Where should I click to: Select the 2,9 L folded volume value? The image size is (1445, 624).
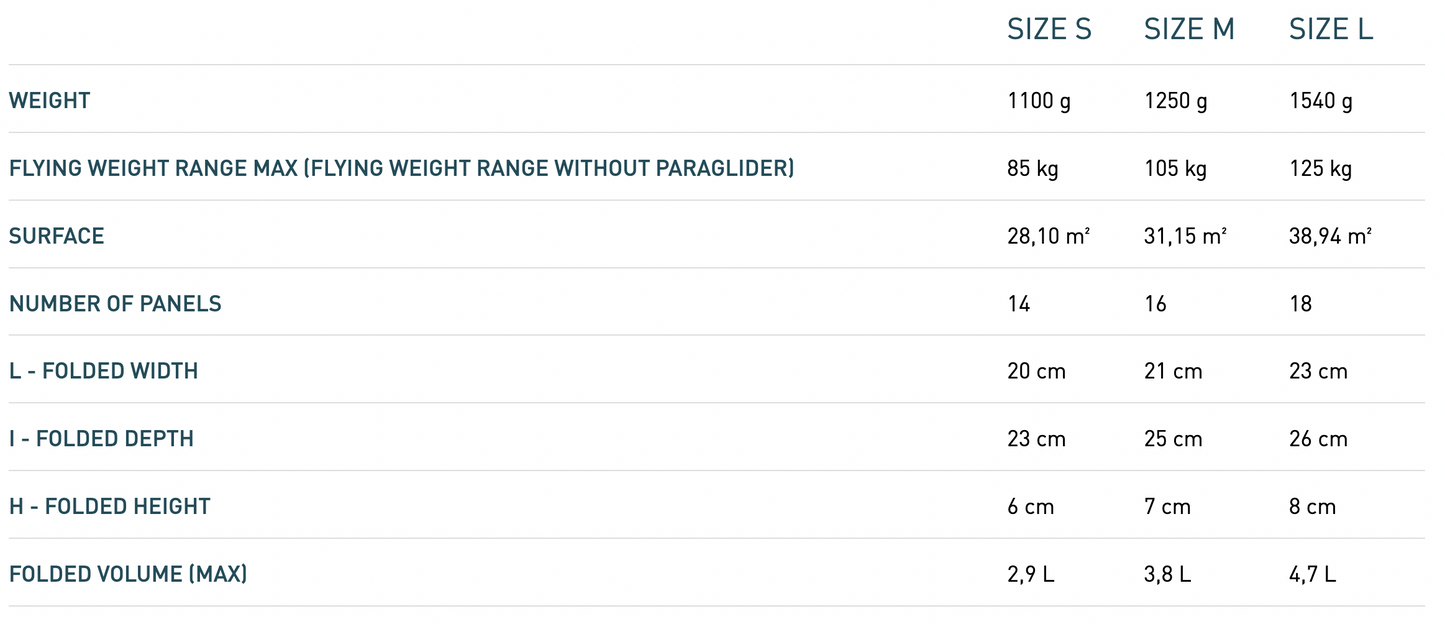(x=1031, y=574)
